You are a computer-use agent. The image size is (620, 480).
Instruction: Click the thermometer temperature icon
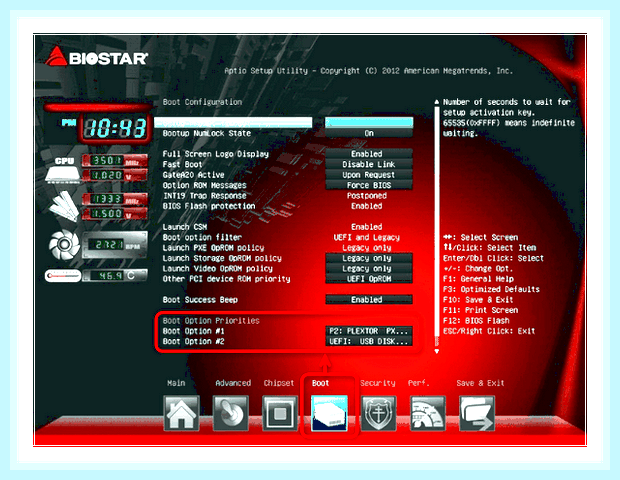pos(62,276)
